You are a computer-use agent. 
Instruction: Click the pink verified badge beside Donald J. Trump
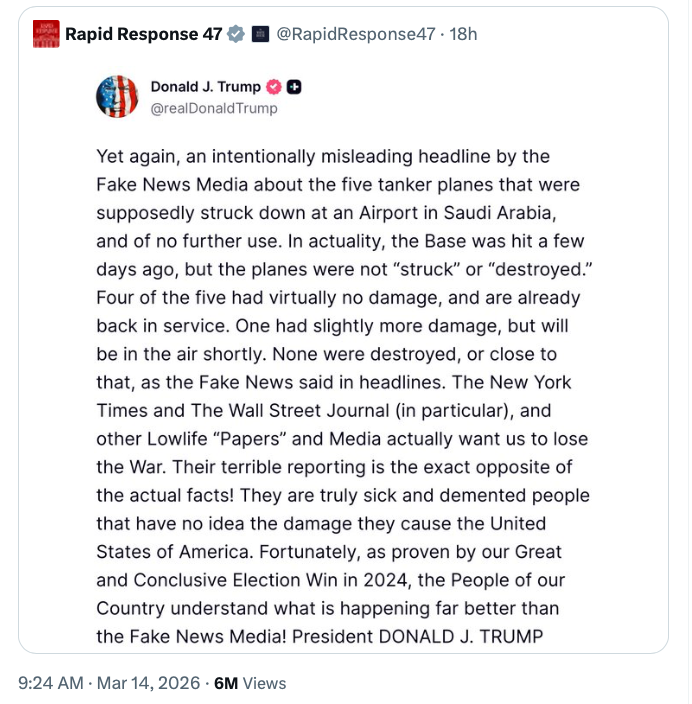point(273,87)
